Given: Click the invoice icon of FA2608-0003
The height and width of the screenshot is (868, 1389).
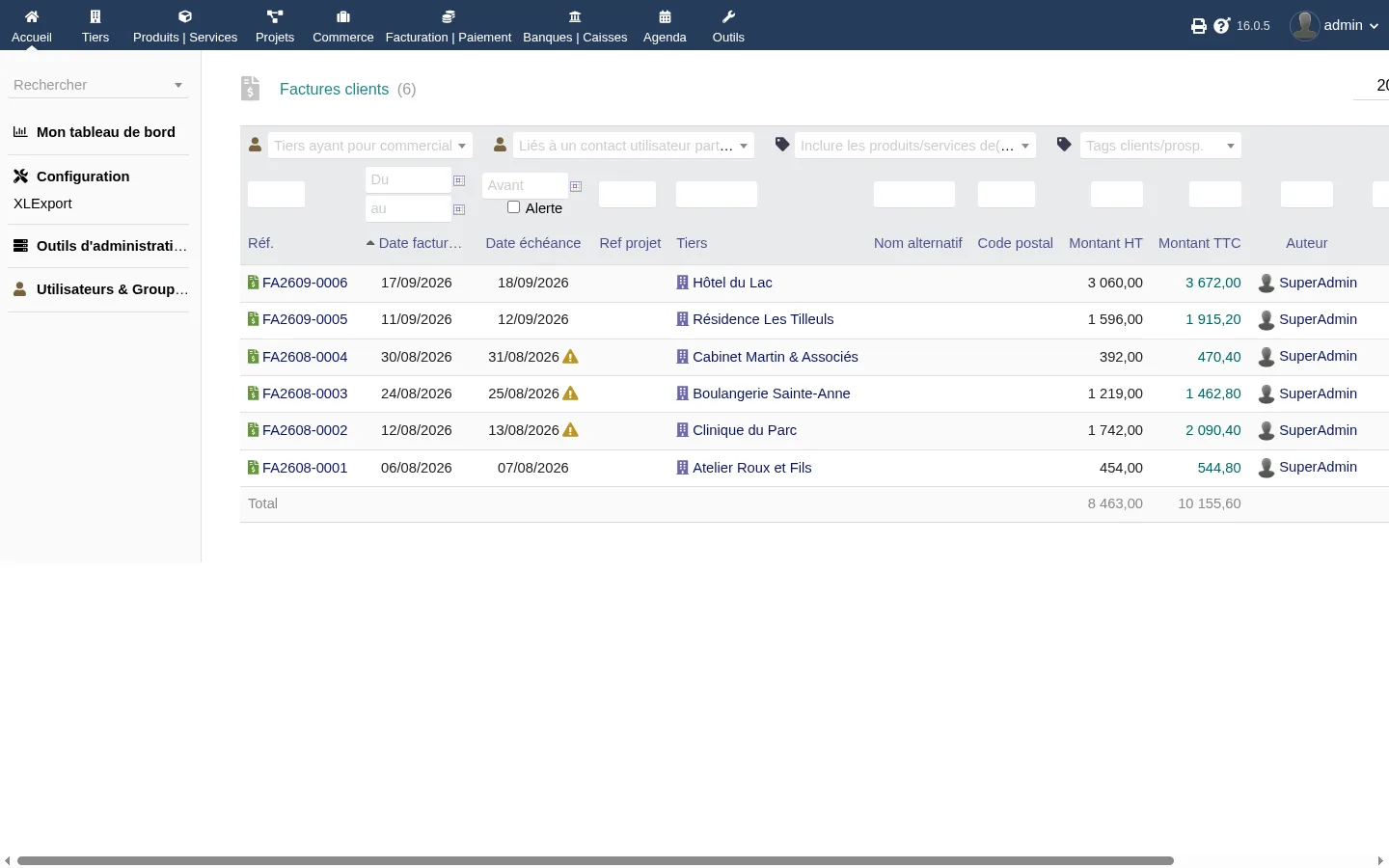Looking at the screenshot, I should pos(253,393).
